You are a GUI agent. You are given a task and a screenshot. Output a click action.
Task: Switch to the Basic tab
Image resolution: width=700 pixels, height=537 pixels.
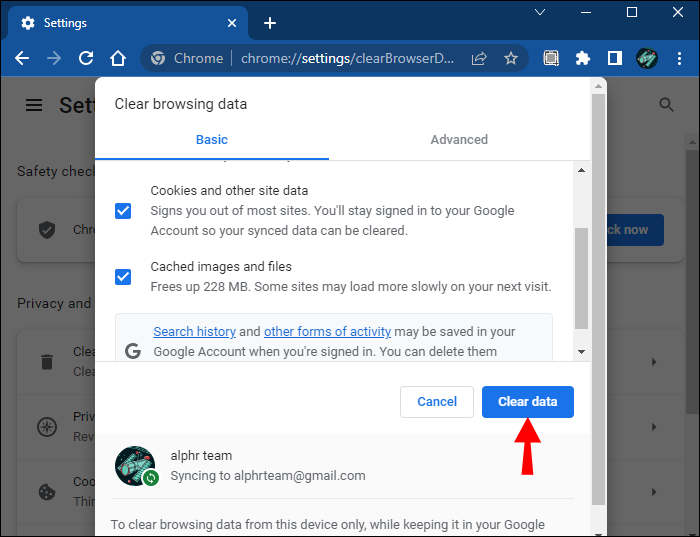pos(212,140)
